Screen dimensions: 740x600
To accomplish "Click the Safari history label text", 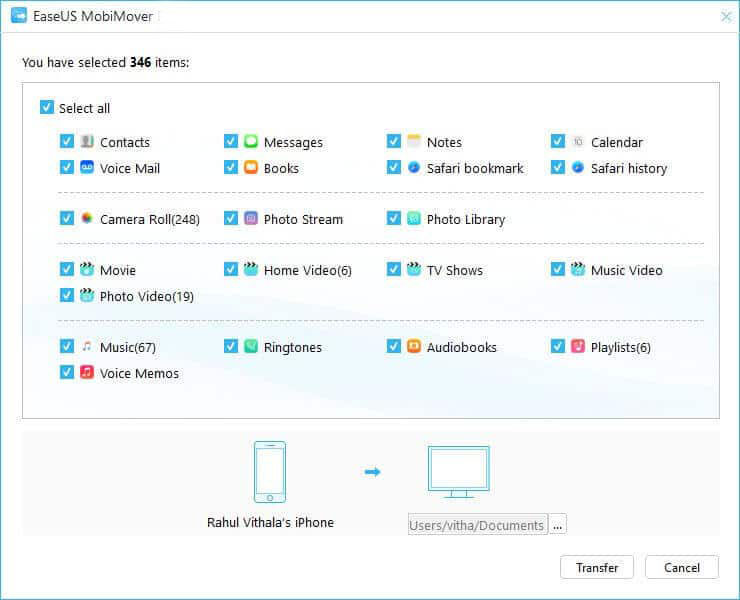I will [x=629, y=169].
